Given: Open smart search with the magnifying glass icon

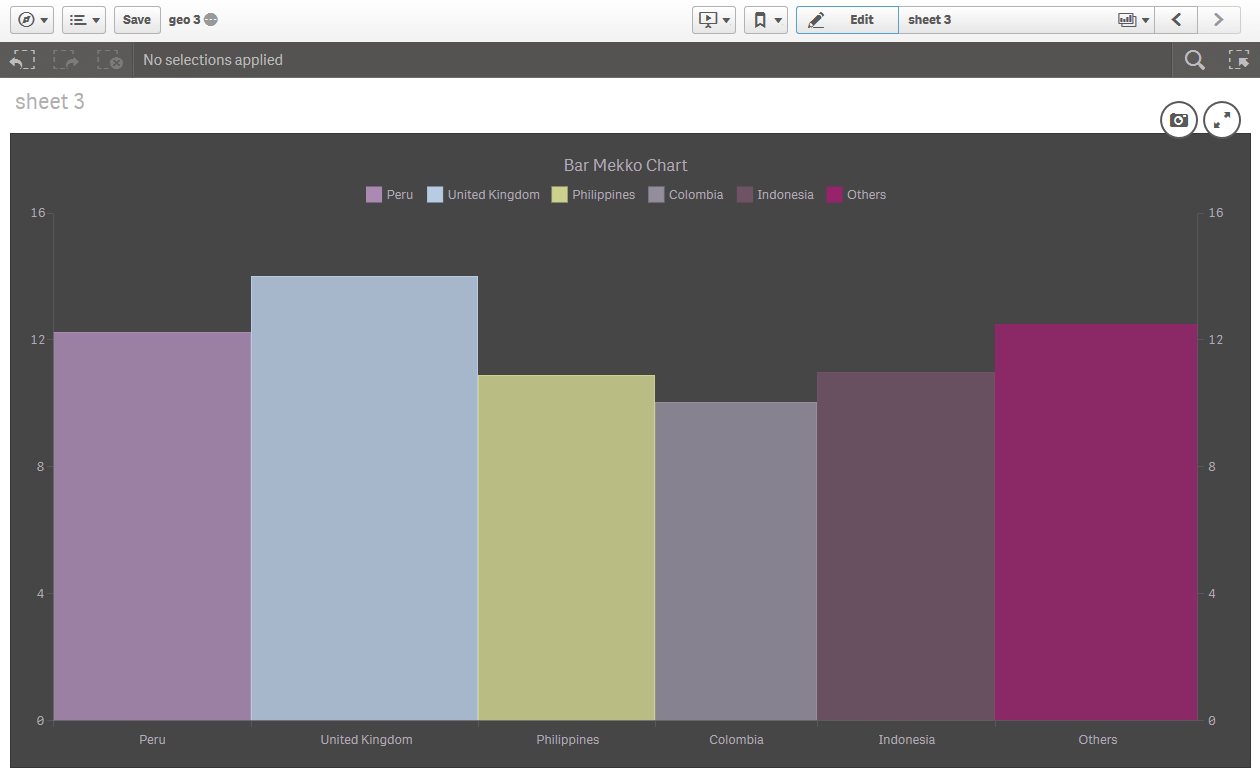Looking at the screenshot, I should click(x=1194, y=59).
